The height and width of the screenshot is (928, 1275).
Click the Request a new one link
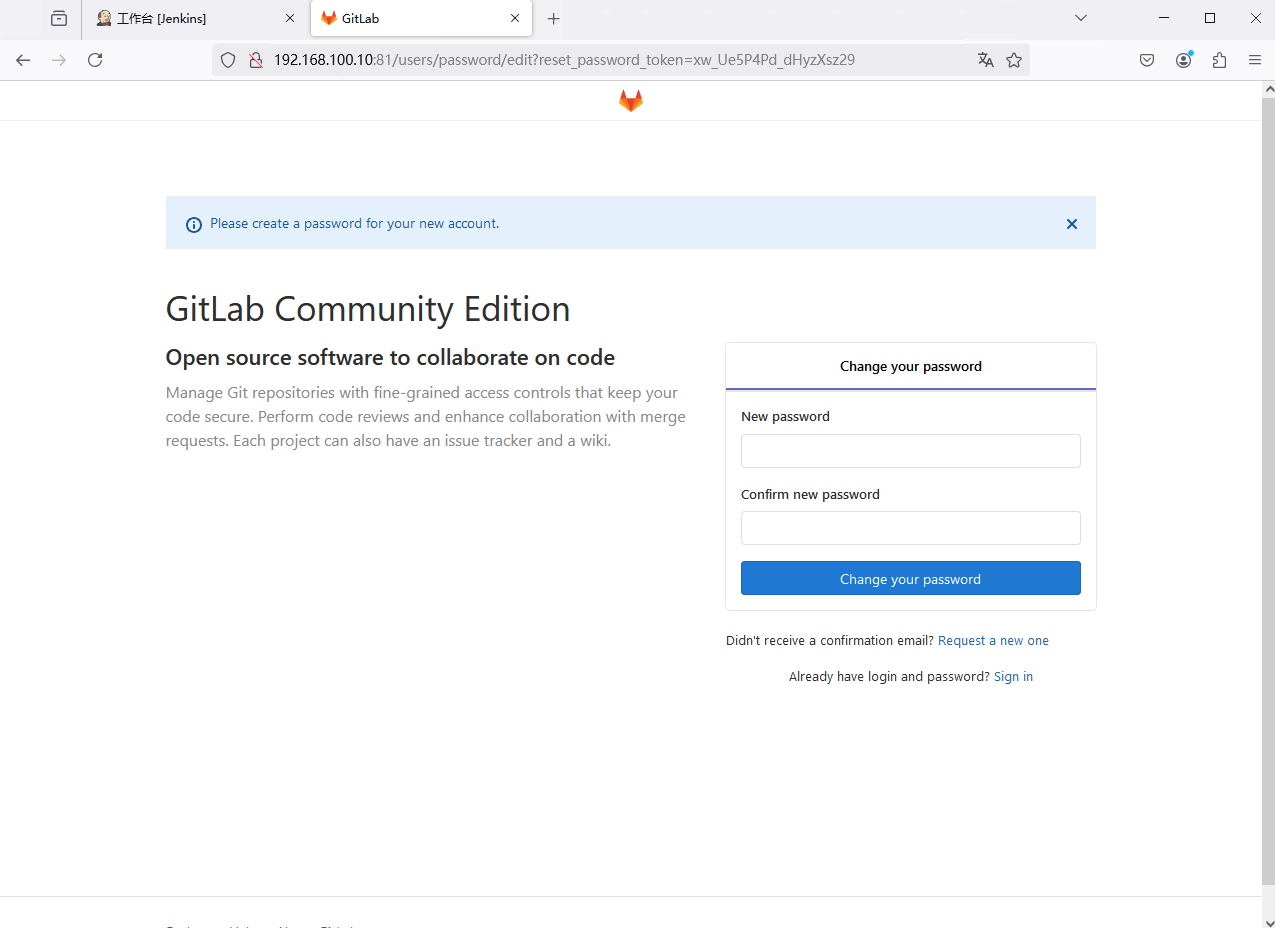click(993, 641)
